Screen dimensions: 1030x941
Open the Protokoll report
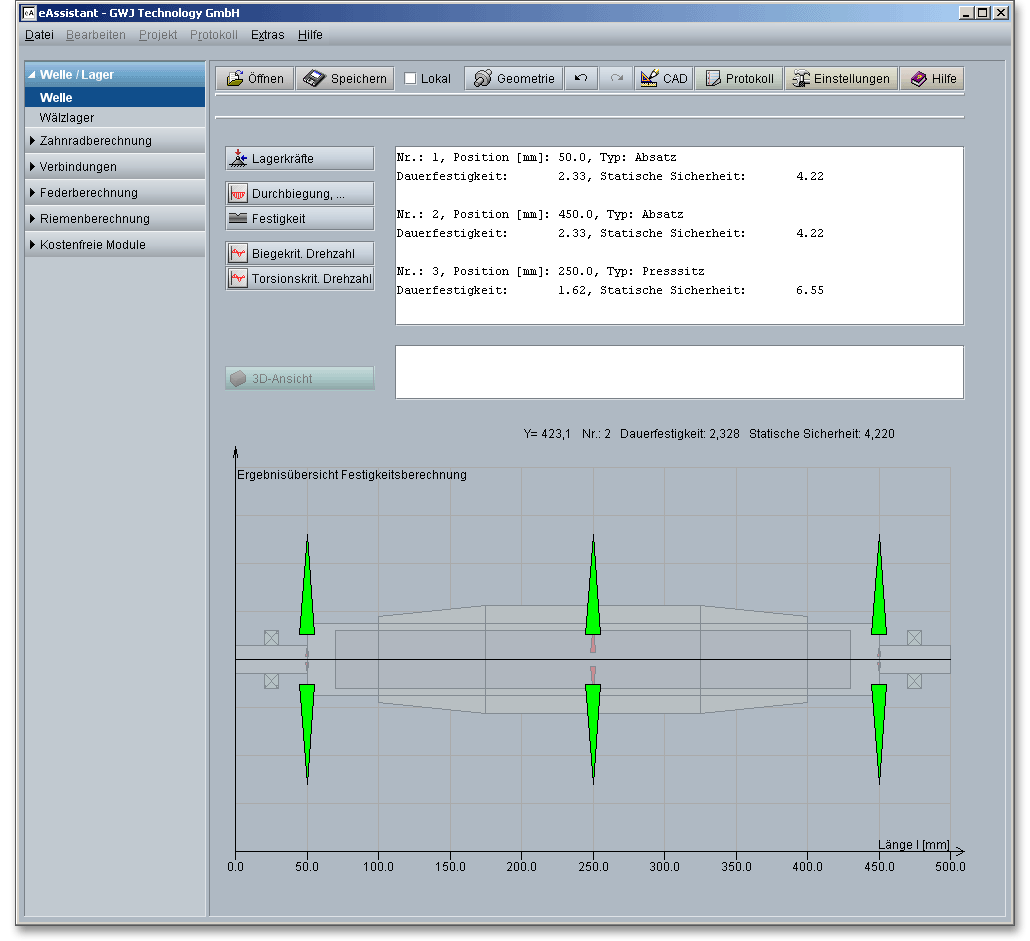tap(738, 79)
